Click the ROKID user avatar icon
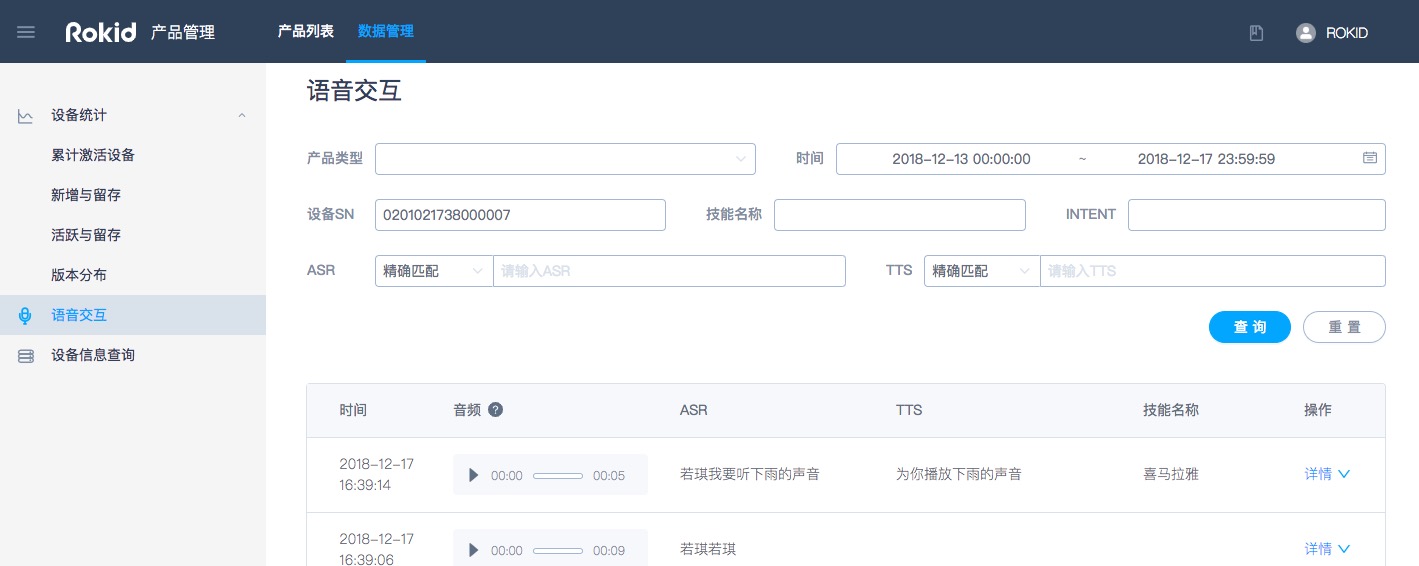Image resolution: width=1419 pixels, height=566 pixels. tap(1305, 33)
